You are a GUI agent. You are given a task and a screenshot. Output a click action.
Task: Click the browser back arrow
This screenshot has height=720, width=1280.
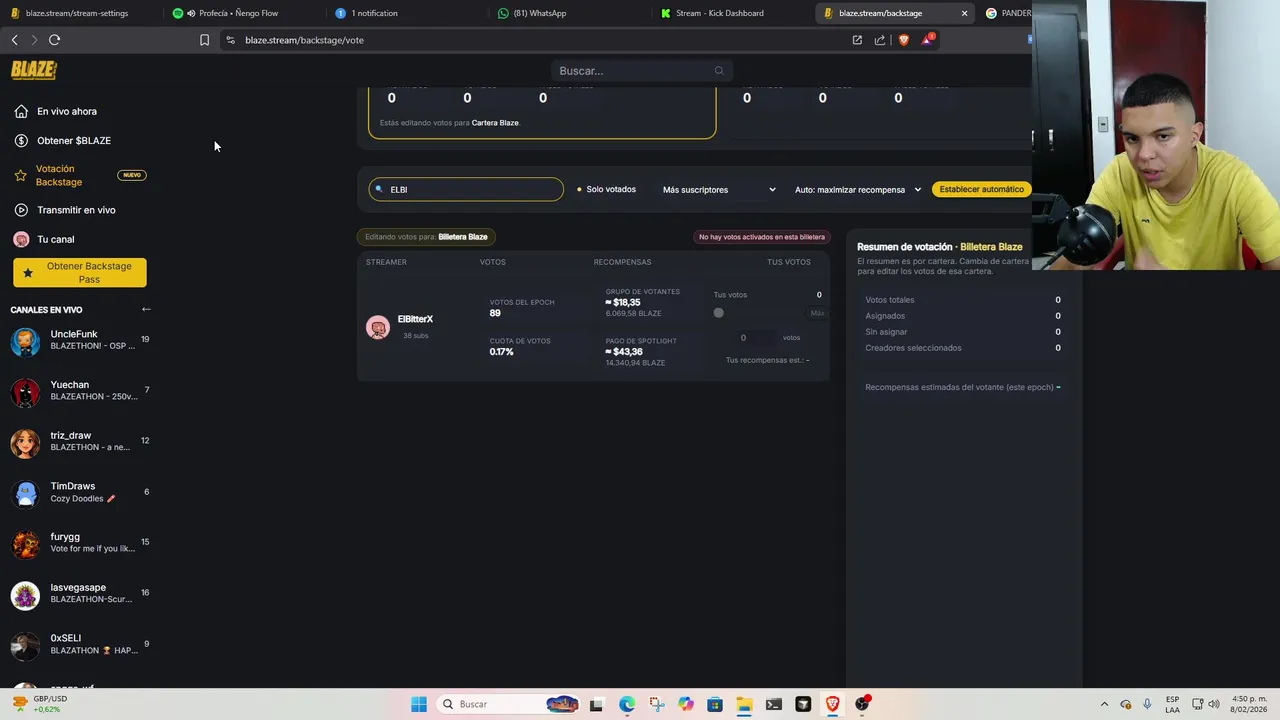(15, 40)
